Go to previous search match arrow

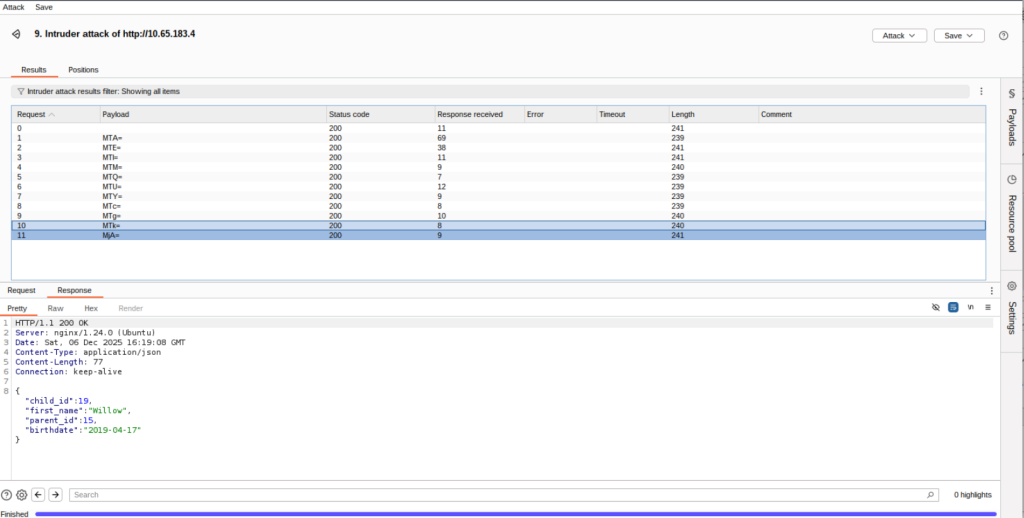coord(38,494)
